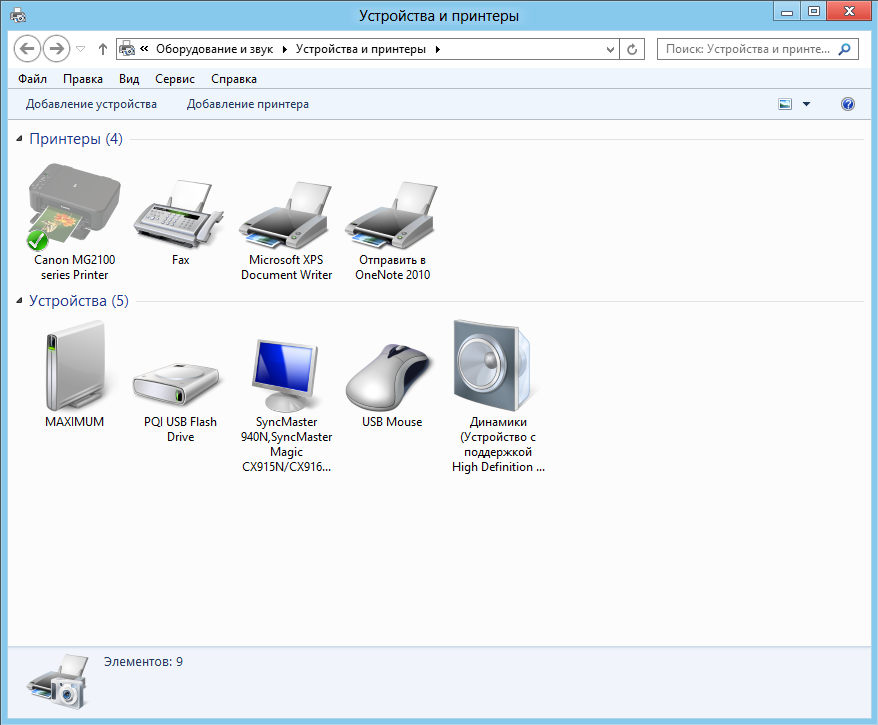Open help via the question mark icon
This screenshot has height=725, width=878.
[848, 104]
